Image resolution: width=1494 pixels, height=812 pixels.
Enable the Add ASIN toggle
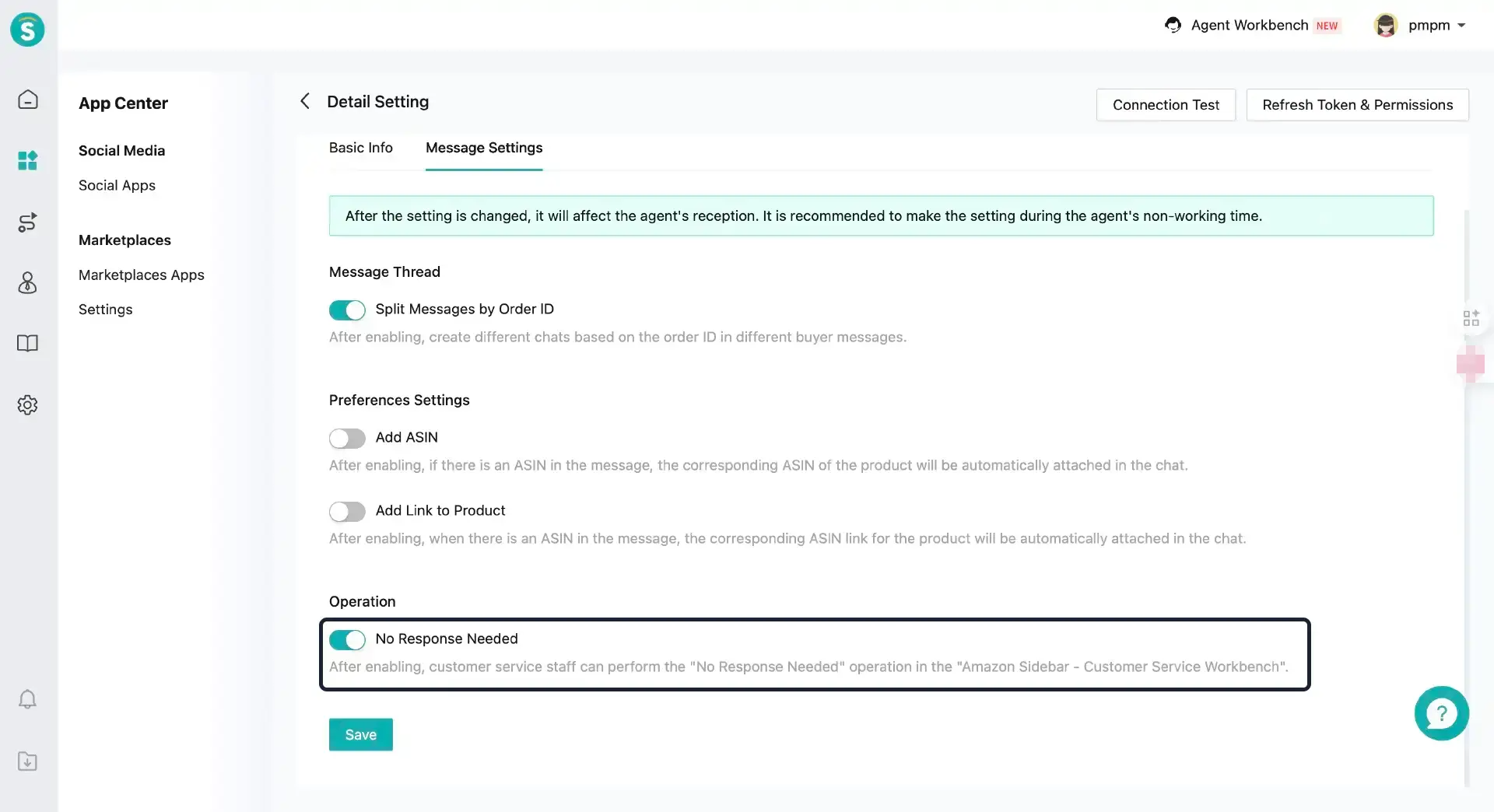[347, 438]
